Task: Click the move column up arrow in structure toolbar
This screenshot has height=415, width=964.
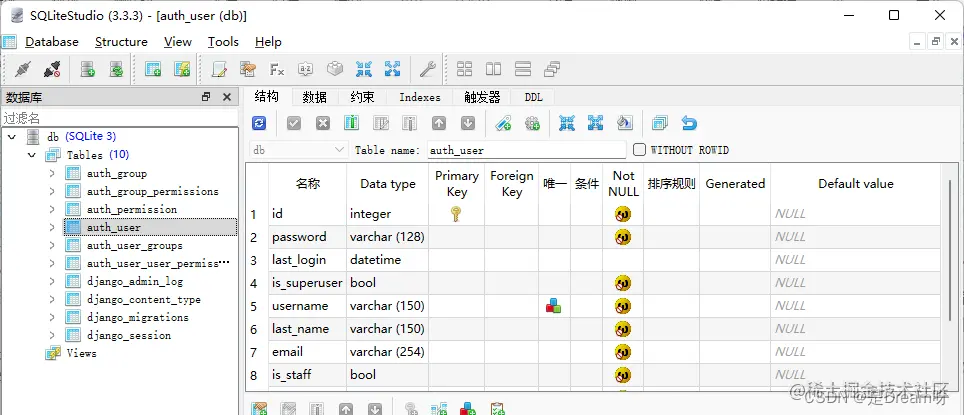Action: 438,124
